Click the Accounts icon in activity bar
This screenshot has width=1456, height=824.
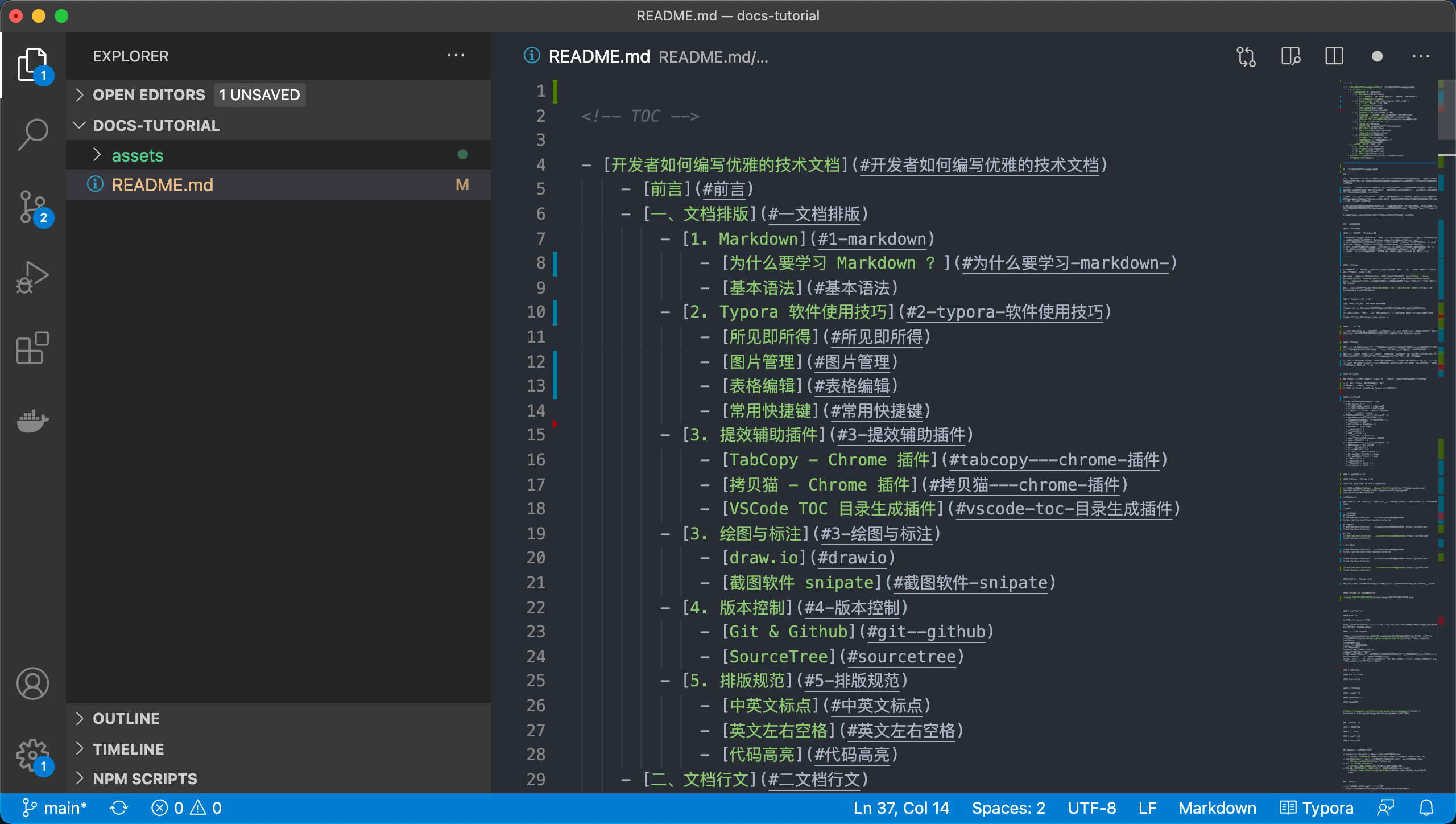tap(33, 683)
